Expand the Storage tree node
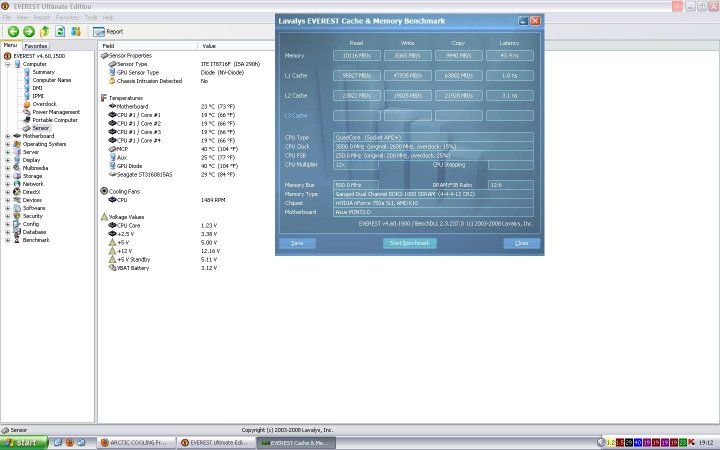This screenshot has height=450, width=720. coord(8,176)
